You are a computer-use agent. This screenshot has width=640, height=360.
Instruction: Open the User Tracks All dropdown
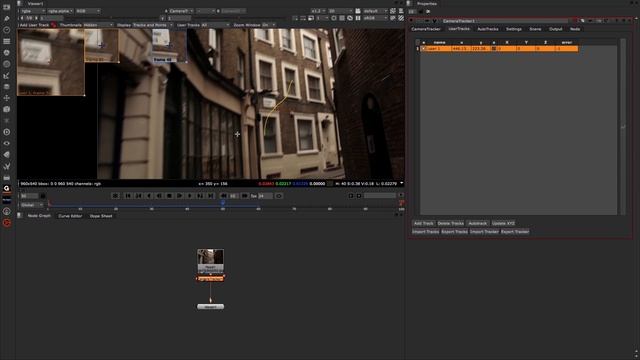click(x=216, y=25)
